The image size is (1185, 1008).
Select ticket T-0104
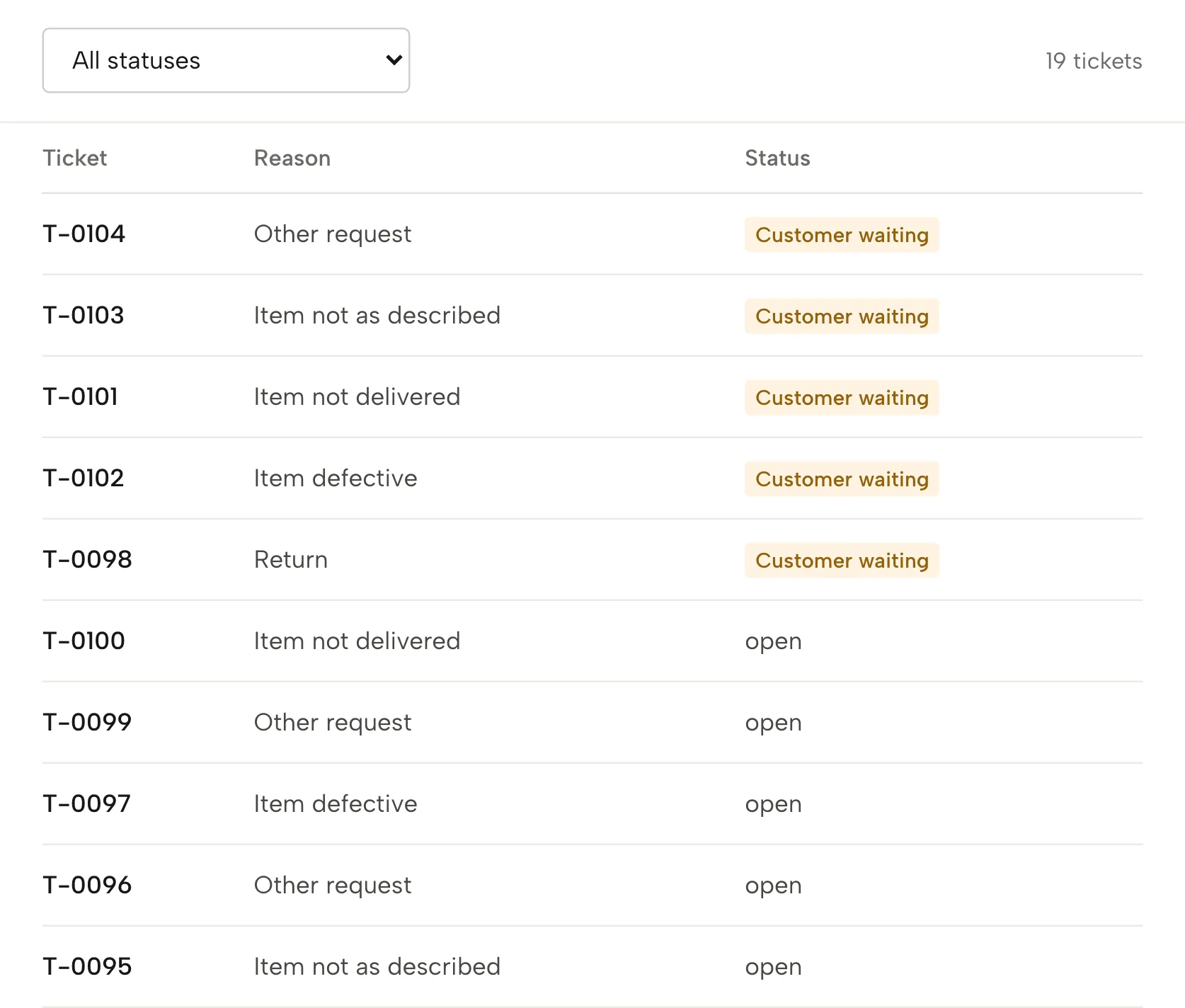tap(84, 234)
